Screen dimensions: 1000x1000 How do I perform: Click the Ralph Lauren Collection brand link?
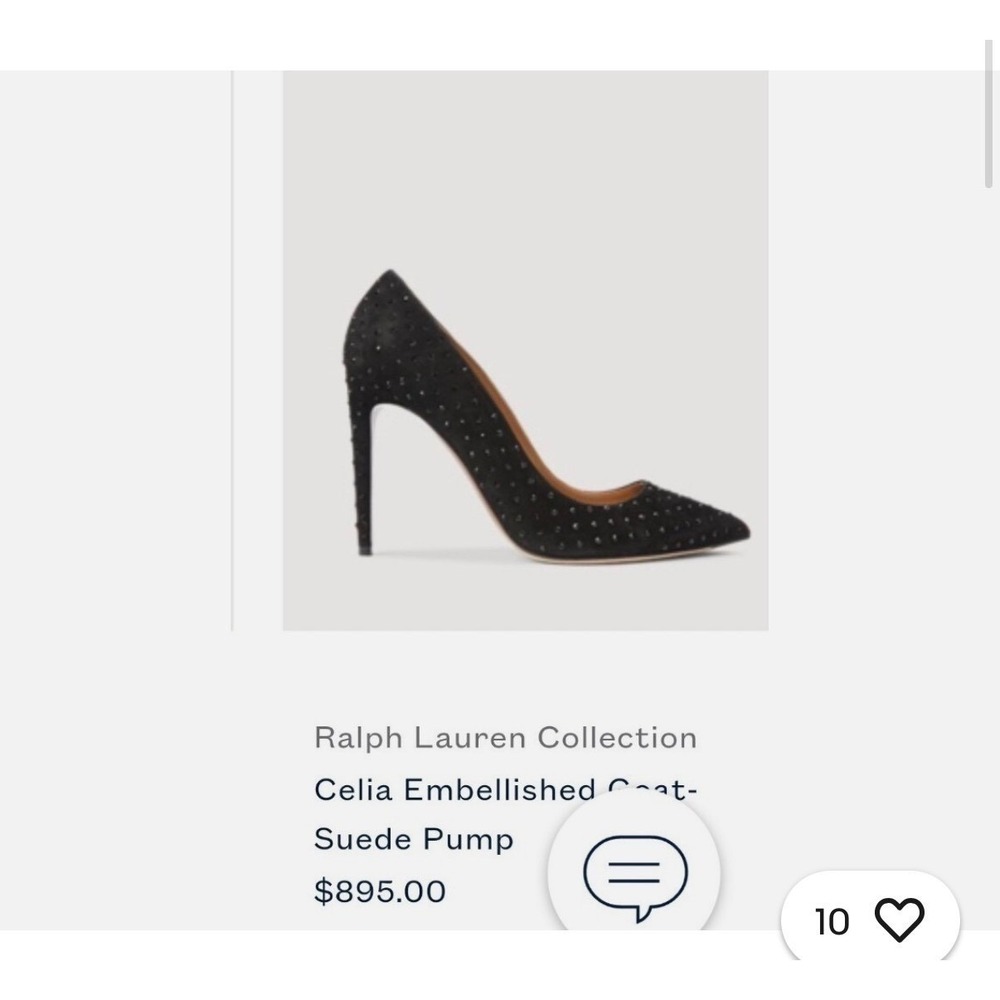coord(505,738)
